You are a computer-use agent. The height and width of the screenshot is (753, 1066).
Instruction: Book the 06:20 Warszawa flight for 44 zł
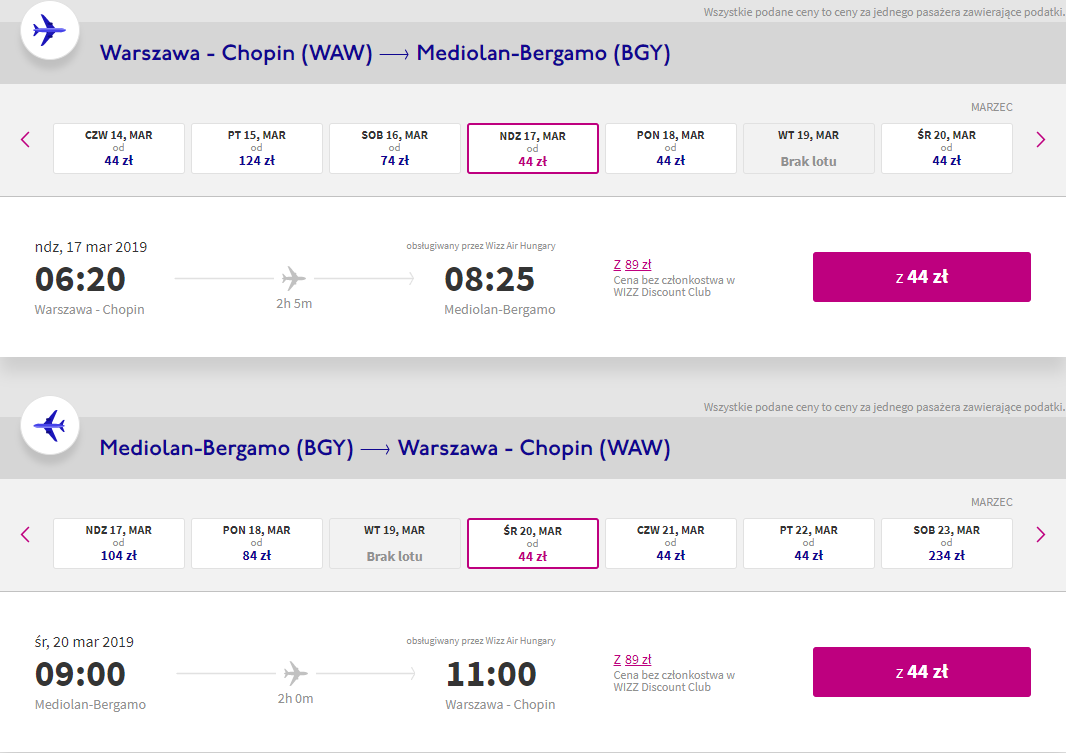(921, 277)
